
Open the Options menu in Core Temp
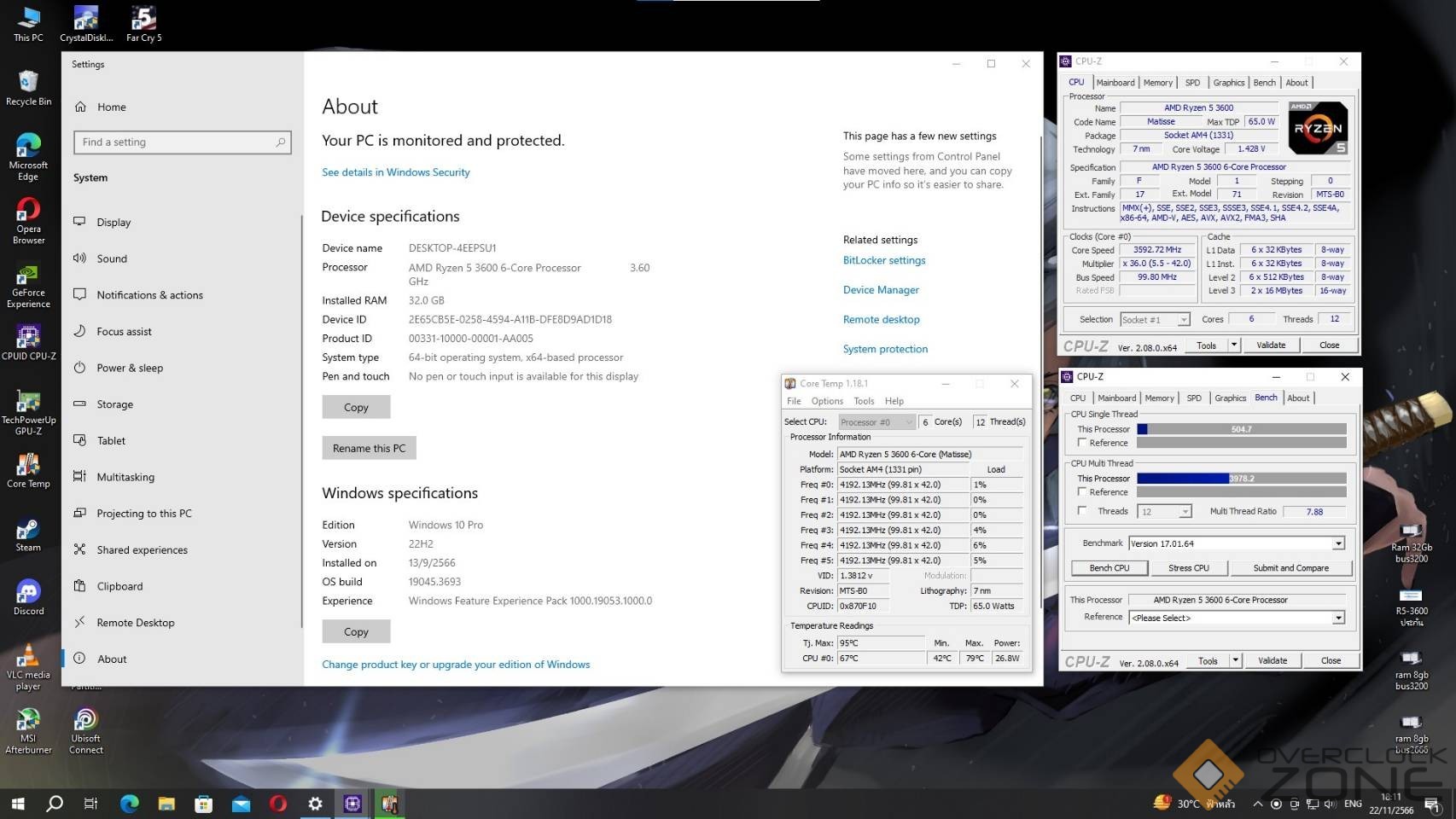826,401
